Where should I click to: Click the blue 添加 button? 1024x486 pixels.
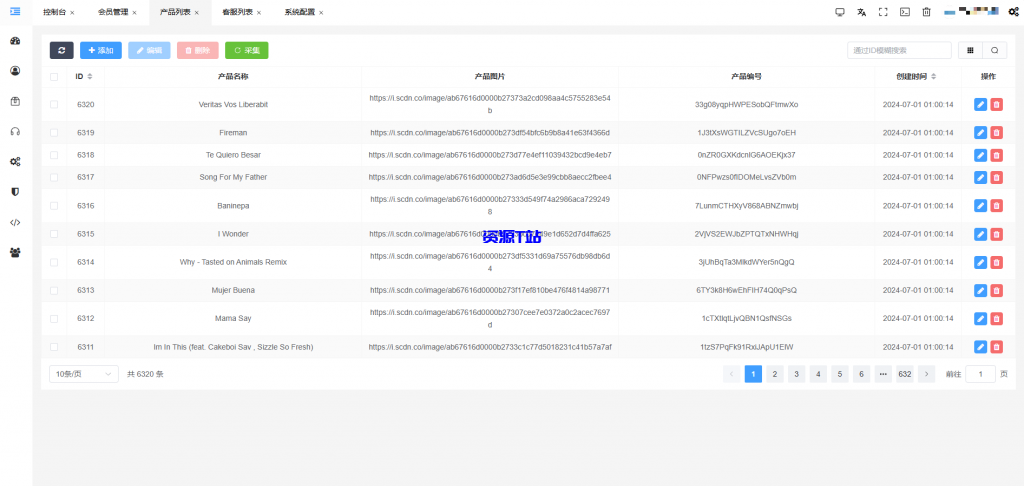100,50
